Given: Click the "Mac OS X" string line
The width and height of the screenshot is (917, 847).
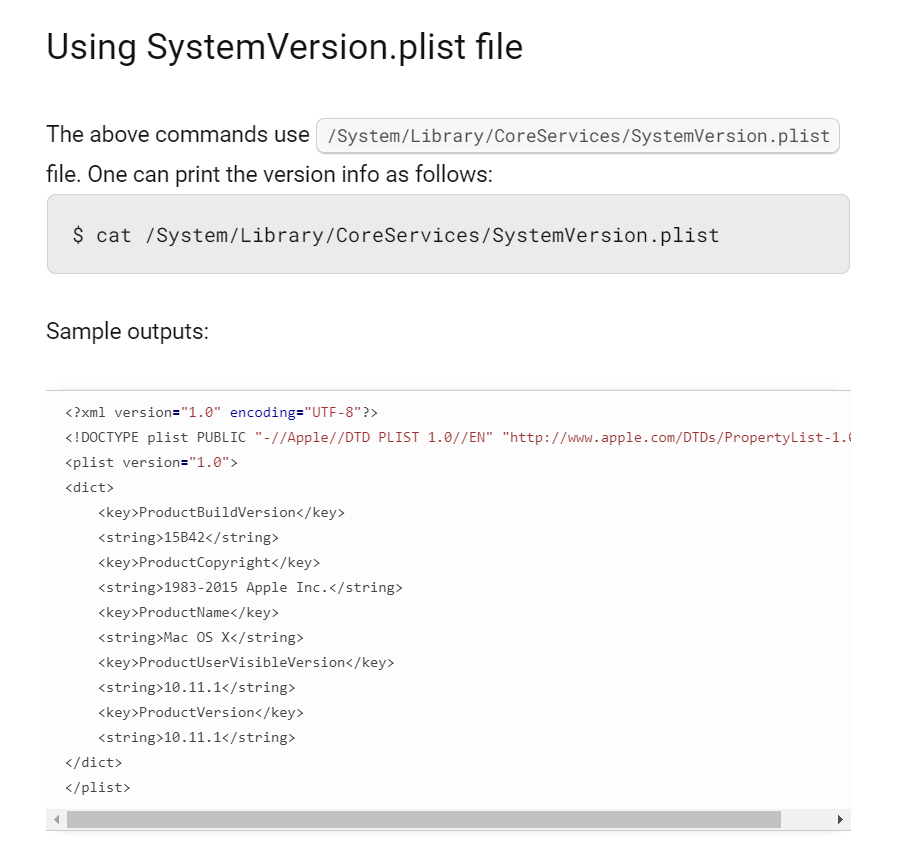Looking at the screenshot, I should (200, 637).
